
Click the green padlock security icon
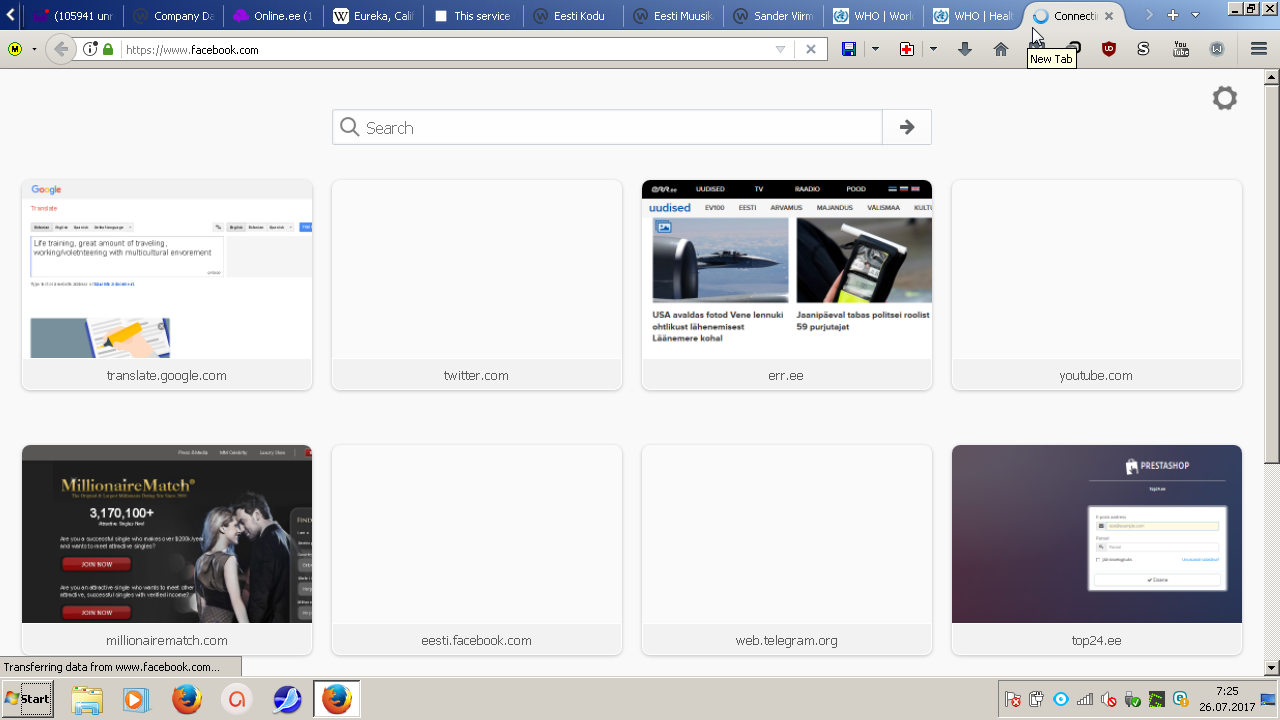coord(108,49)
